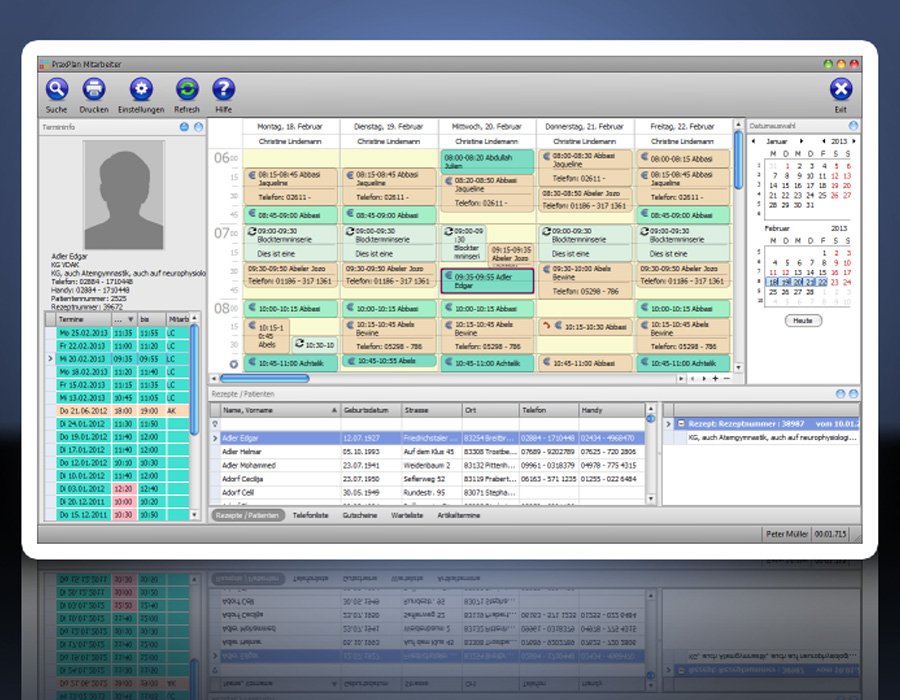Click the Exit icon

click(x=841, y=90)
